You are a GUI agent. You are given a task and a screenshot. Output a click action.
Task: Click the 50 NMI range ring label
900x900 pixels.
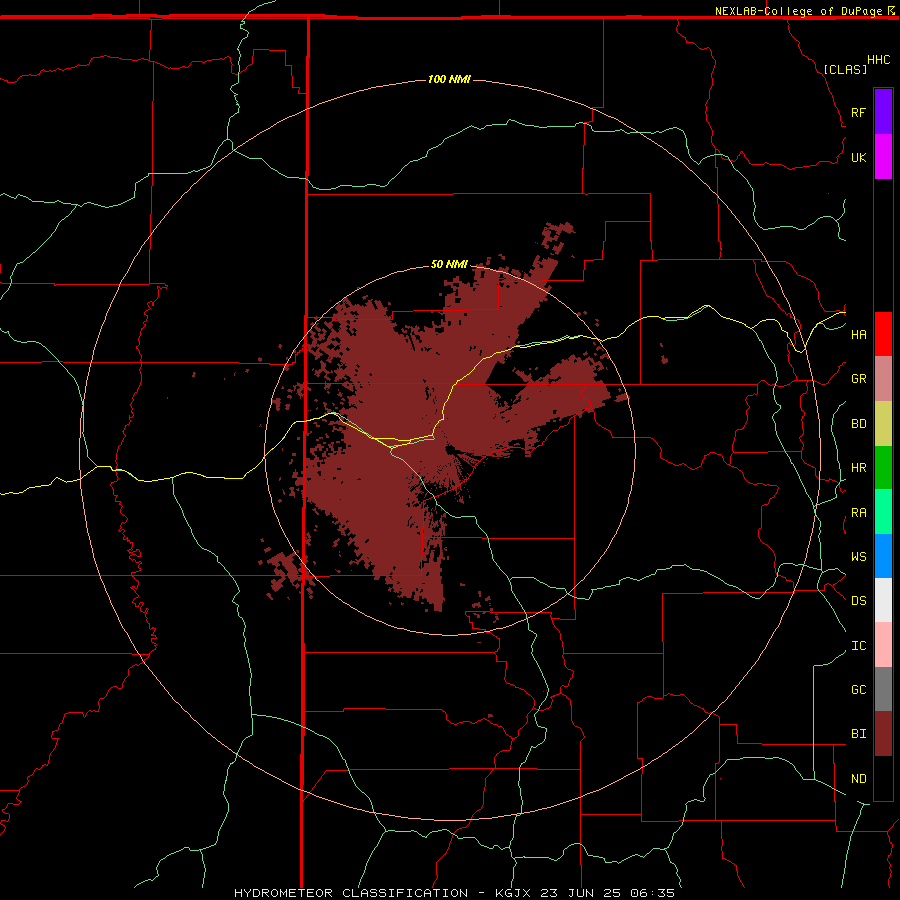(449, 265)
